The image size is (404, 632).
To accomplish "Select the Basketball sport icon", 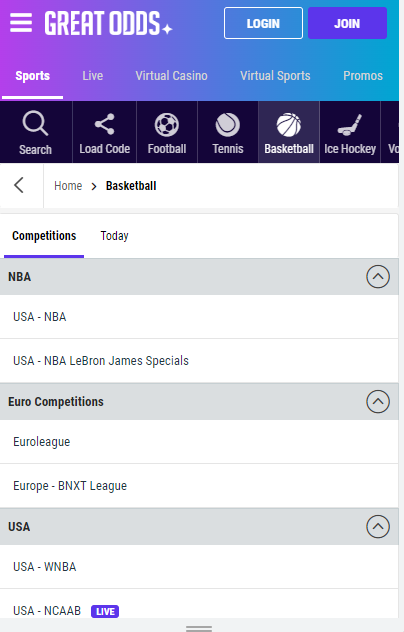I will click(289, 125).
